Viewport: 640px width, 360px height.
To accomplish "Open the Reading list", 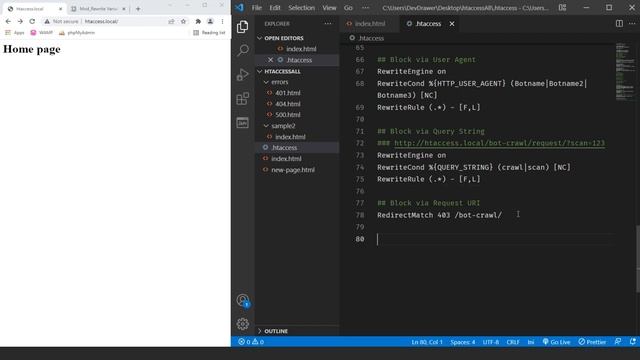I will click(209, 33).
